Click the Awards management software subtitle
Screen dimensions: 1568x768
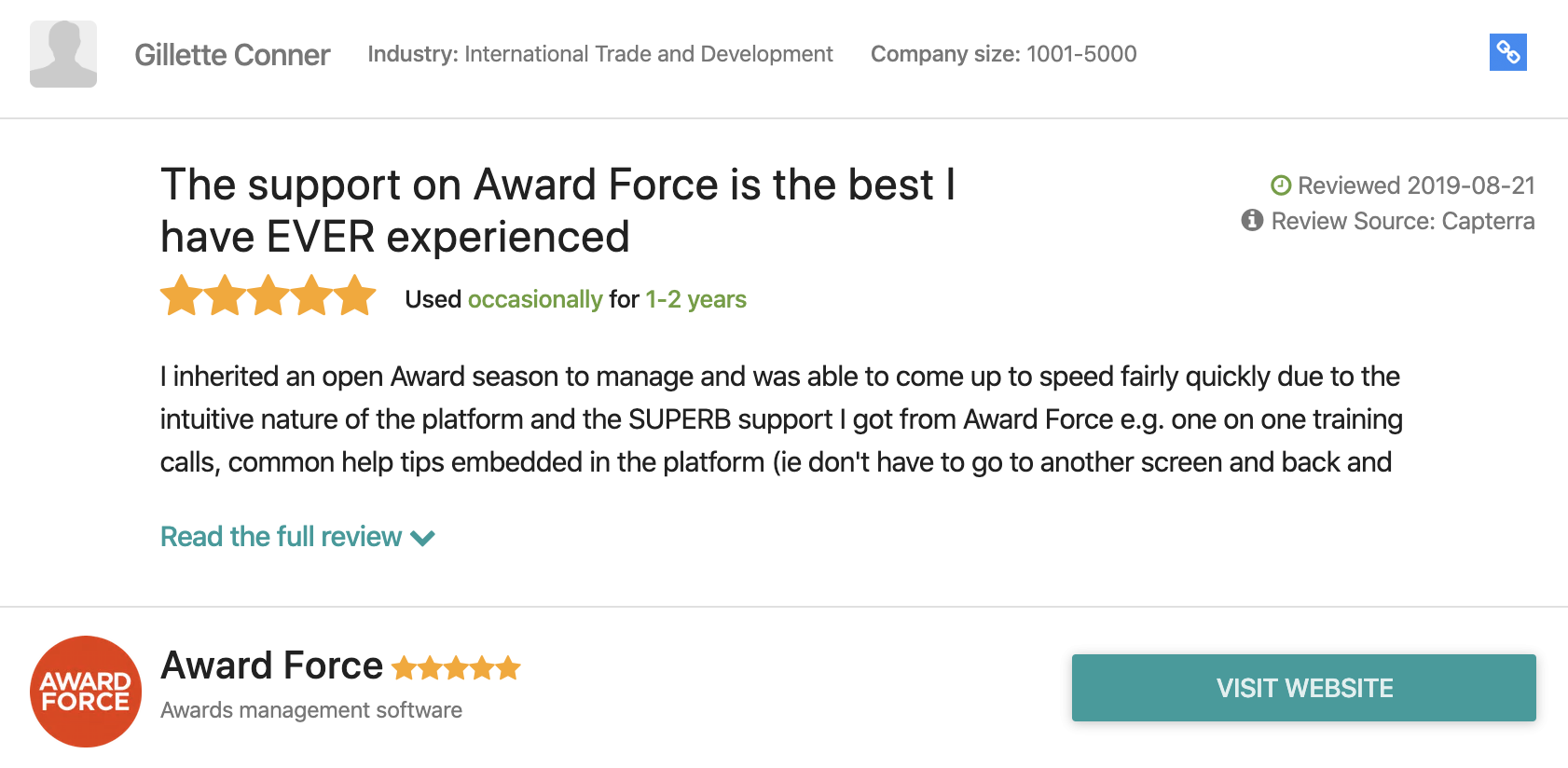pos(311,710)
